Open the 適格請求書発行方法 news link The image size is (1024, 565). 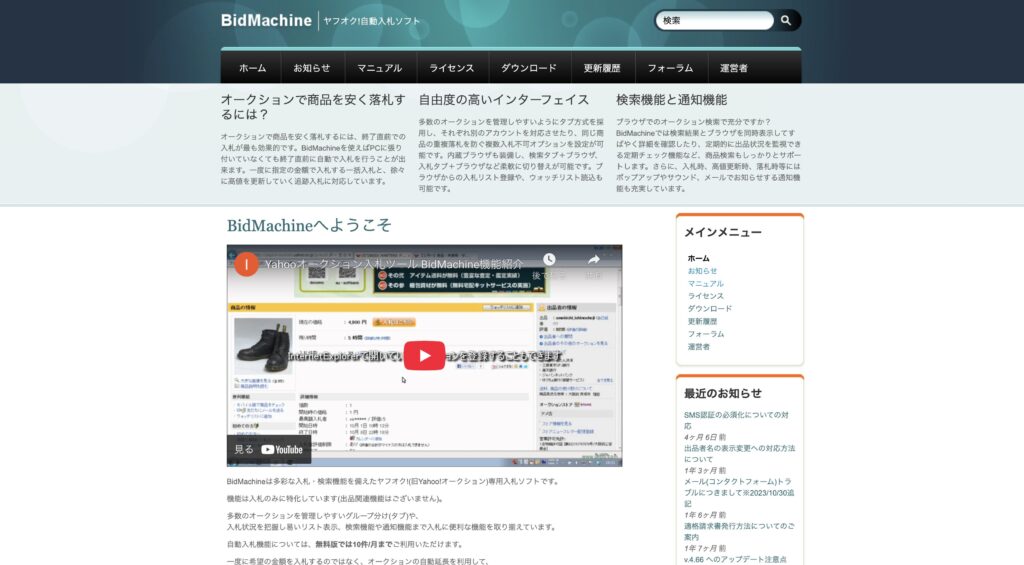[739, 531]
